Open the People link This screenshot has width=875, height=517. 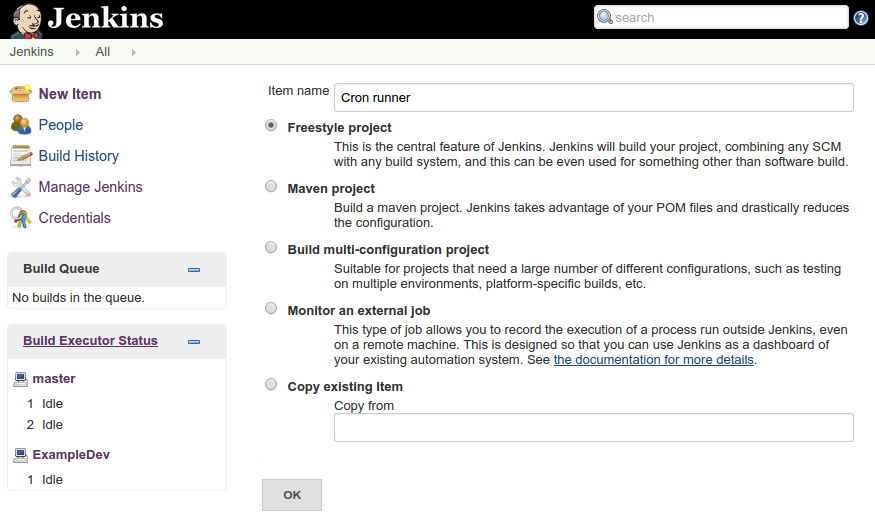61,125
